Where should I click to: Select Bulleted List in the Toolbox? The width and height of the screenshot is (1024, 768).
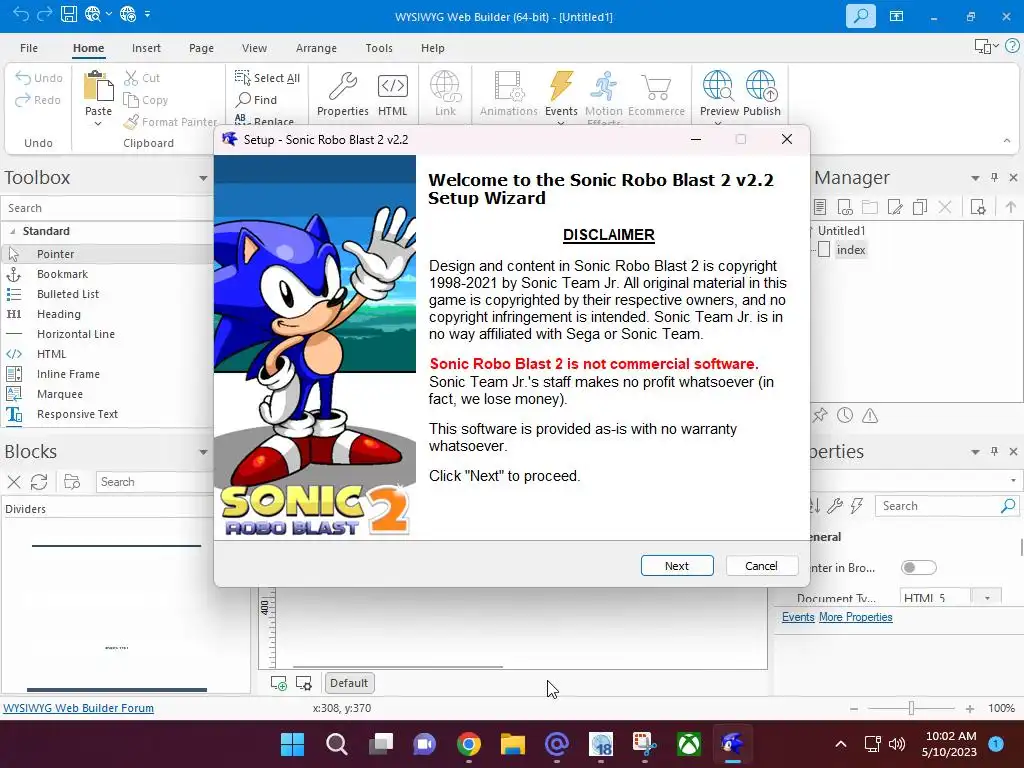pos(108,294)
